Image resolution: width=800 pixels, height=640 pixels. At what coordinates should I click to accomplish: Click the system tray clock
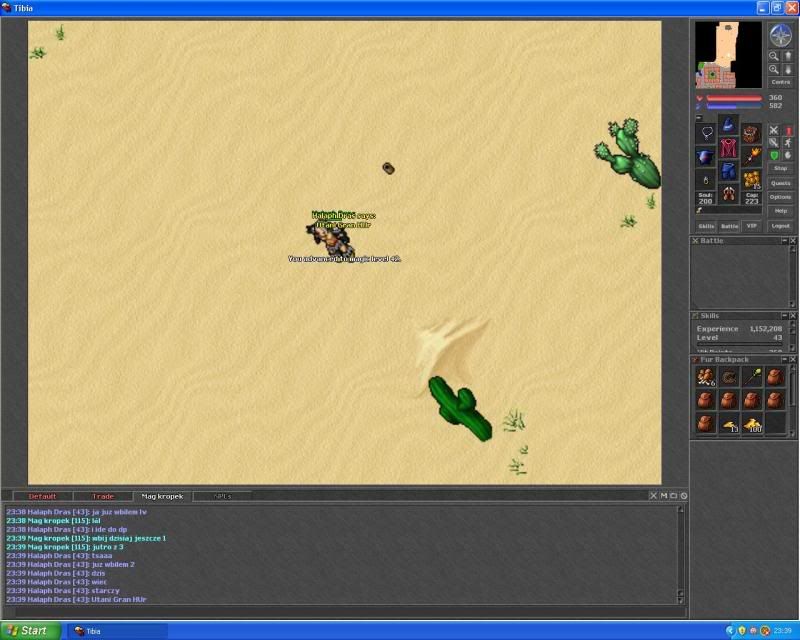783,631
